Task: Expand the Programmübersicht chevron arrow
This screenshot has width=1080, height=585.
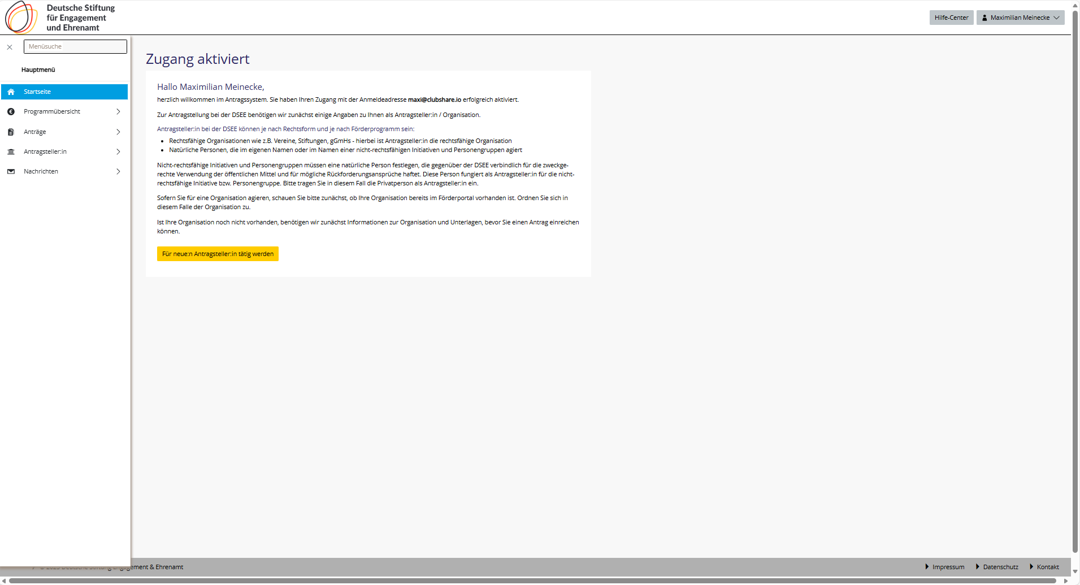Action: pos(118,112)
